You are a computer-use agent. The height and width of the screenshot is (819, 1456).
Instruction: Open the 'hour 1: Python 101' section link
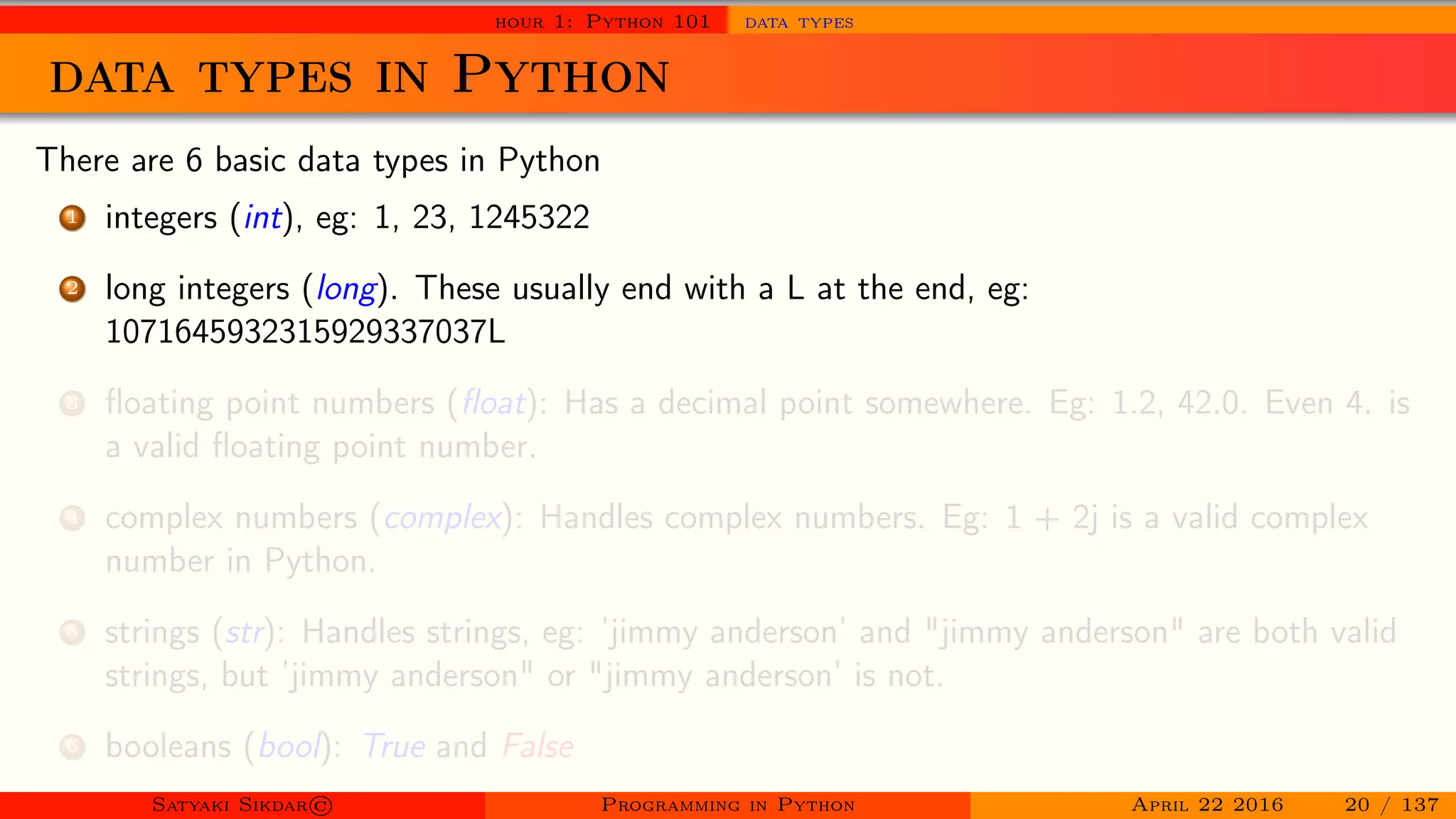[x=602, y=22]
